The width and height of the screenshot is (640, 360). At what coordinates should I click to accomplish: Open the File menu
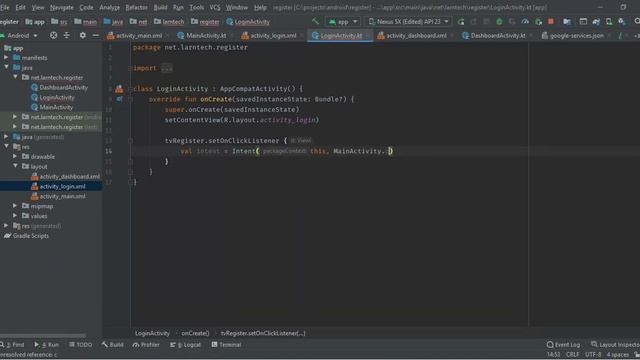4,7
